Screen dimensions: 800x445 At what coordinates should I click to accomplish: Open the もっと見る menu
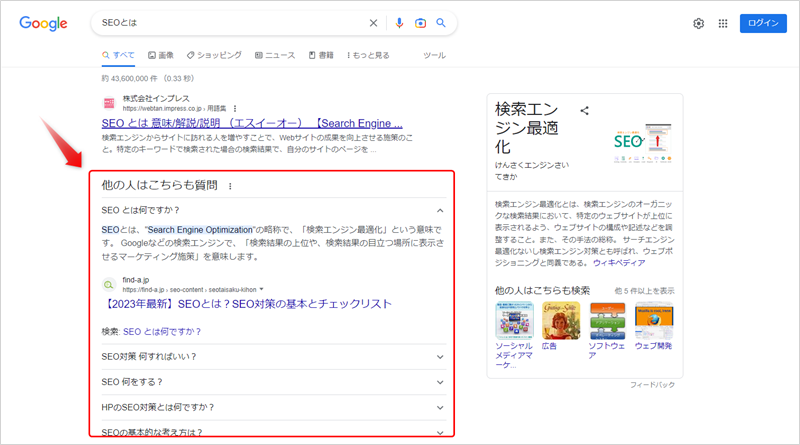(368, 55)
